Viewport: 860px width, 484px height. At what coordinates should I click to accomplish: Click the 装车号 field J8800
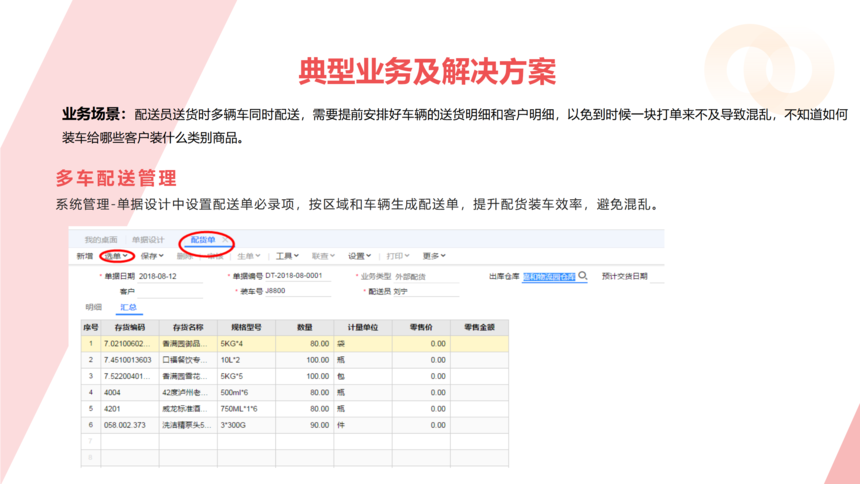297,291
